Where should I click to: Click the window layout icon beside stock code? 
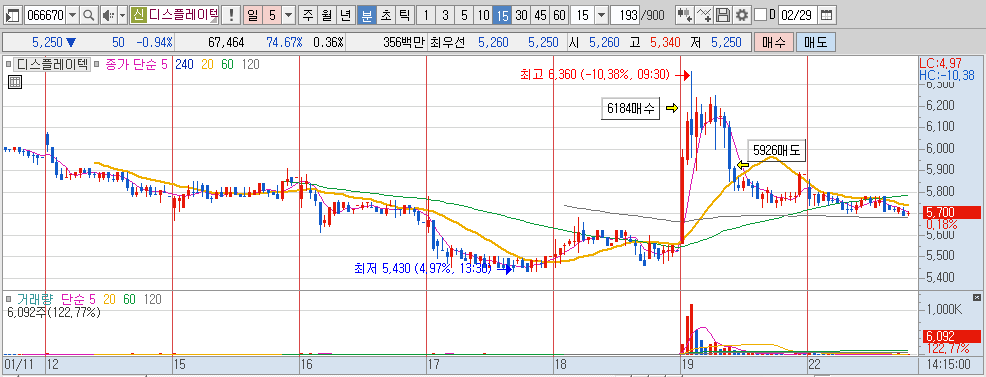(13, 15)
